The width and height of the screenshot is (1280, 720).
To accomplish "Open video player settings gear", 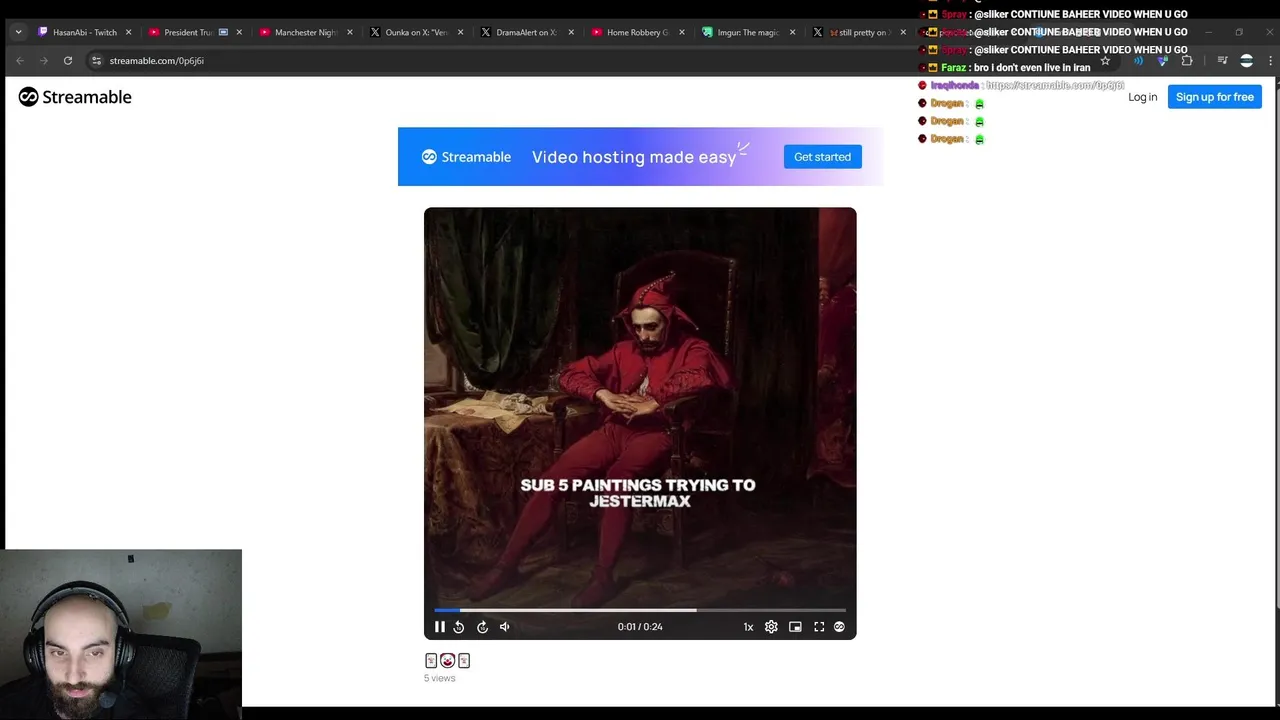I will 771,627.
